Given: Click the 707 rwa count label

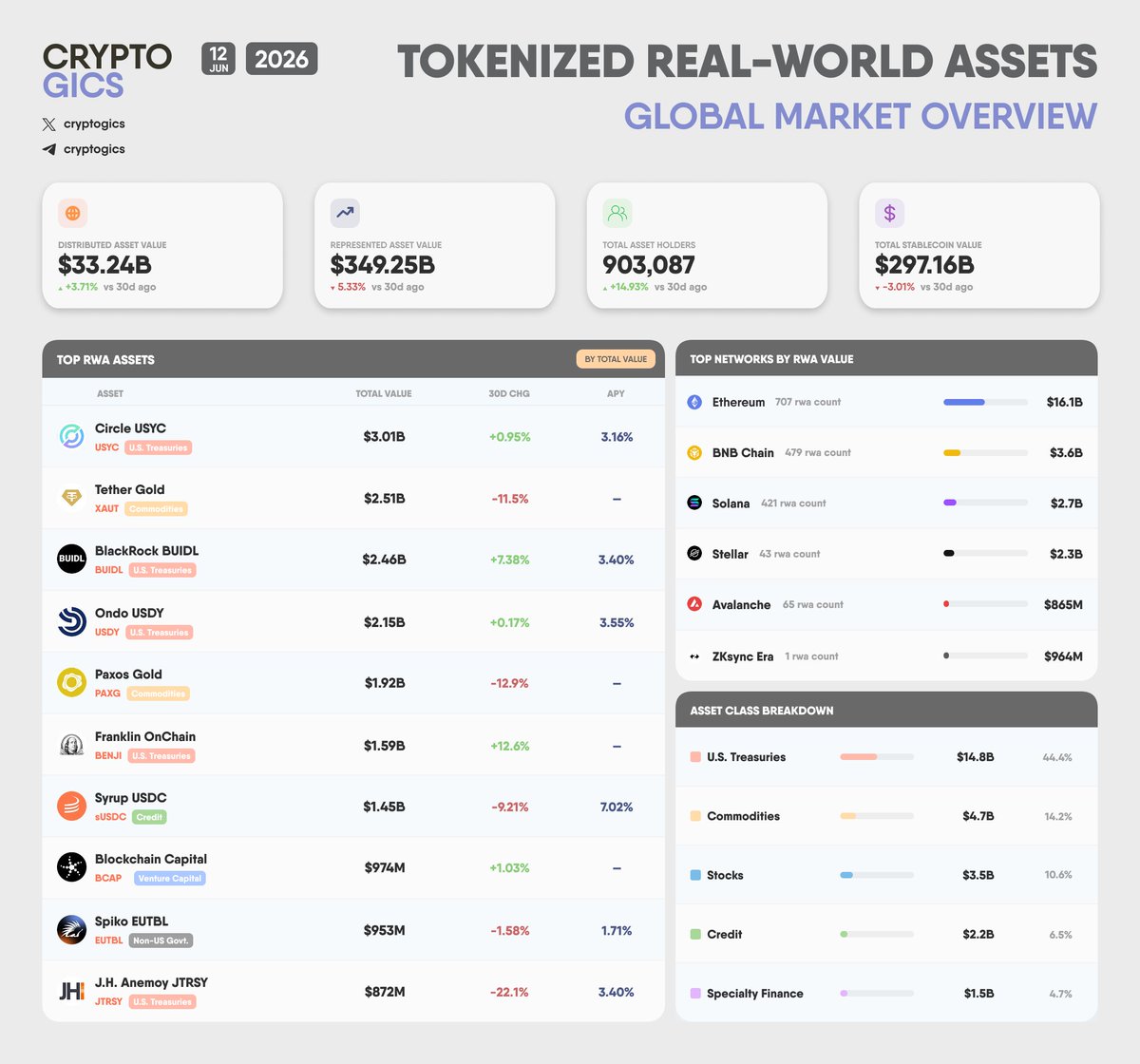Looking at the screenshot, I should (807, 402).
